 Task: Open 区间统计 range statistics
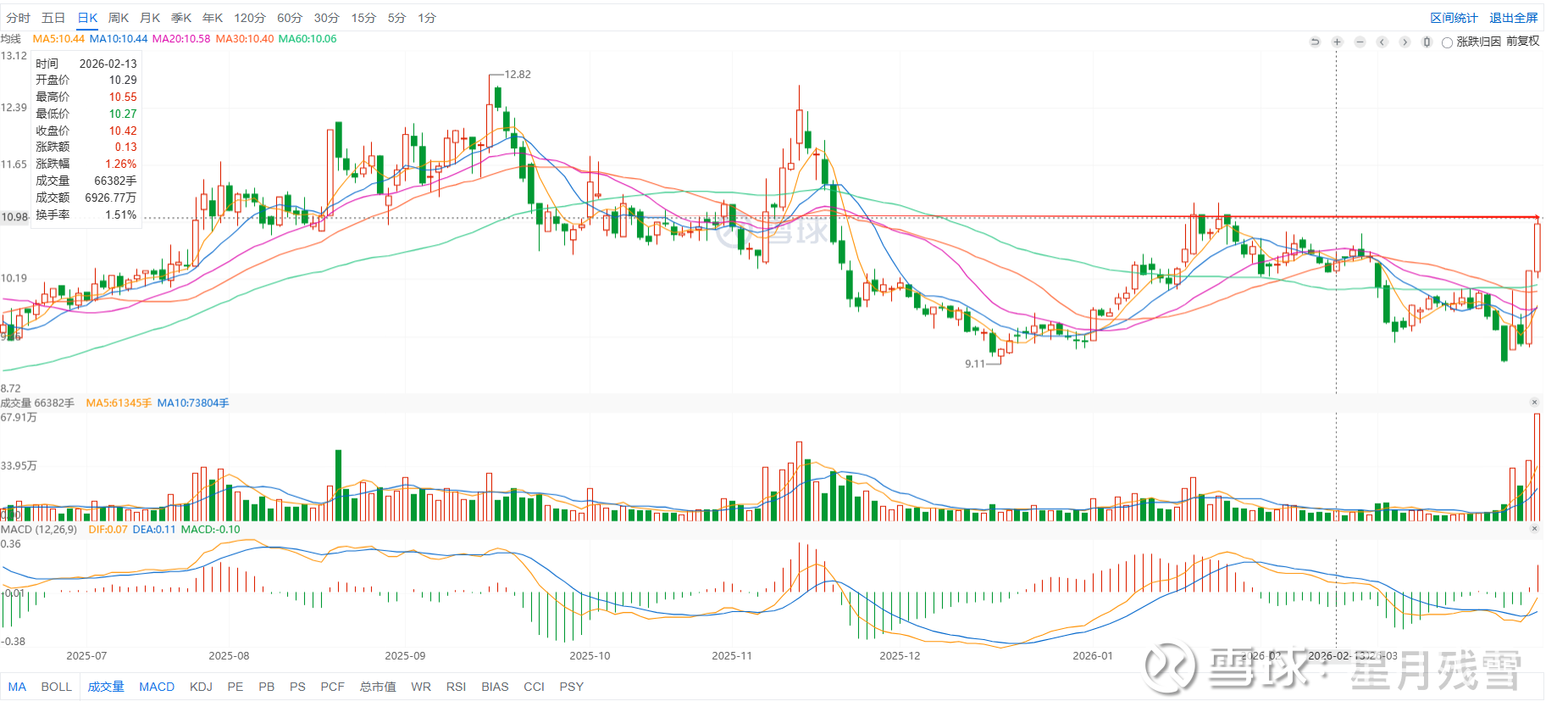click(x=1454, y=18)
